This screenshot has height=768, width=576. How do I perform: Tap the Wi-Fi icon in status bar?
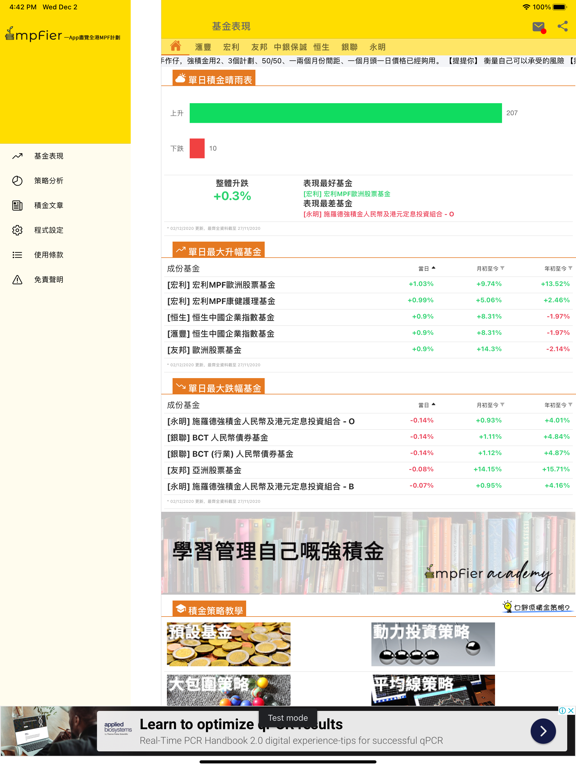(527, 7)
